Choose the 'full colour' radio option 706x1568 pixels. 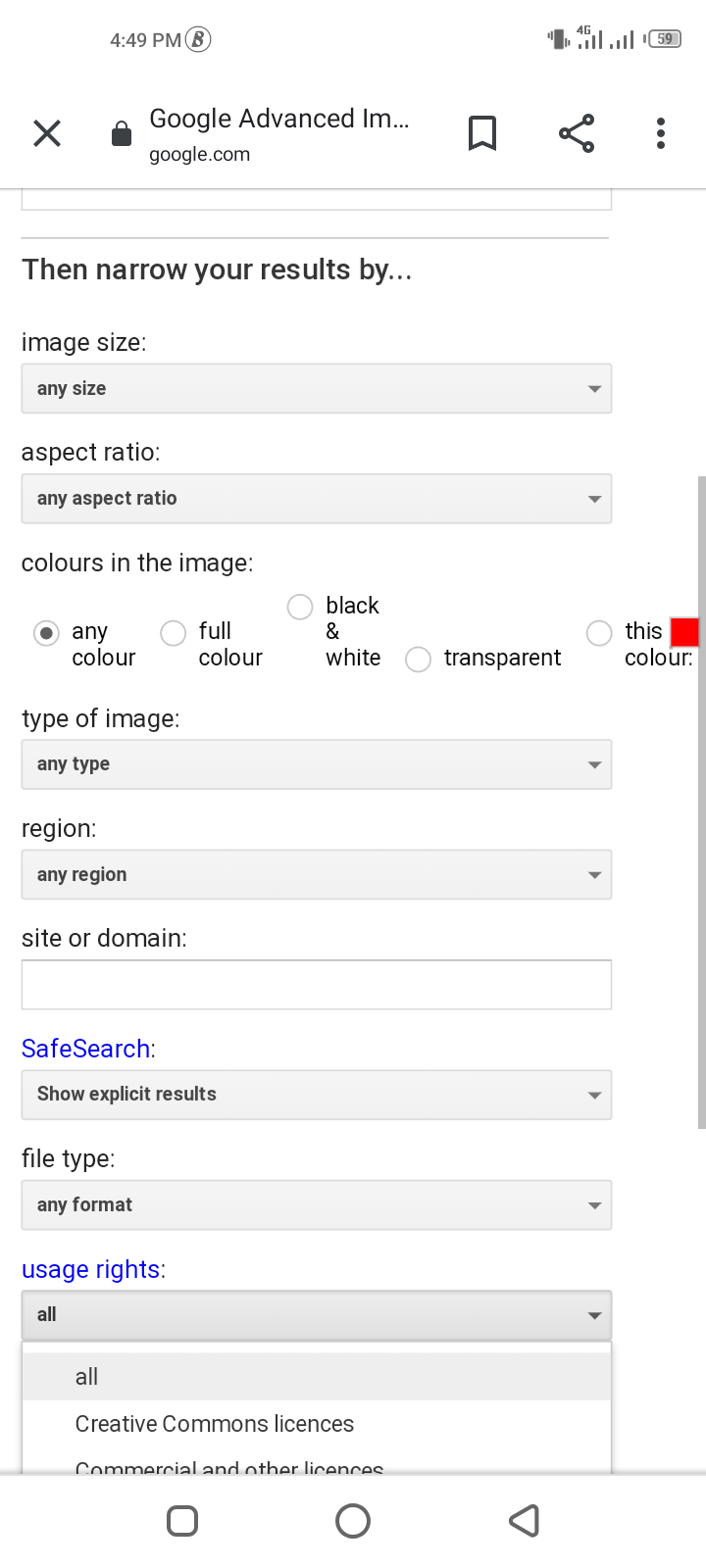[x=174, y=633]
